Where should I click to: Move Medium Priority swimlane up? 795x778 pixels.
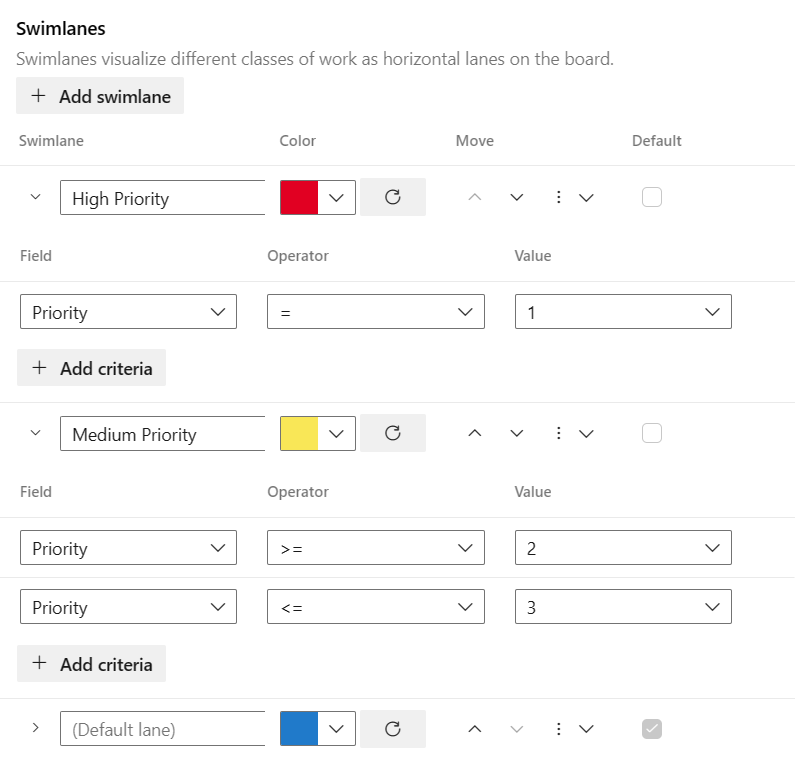475,433
